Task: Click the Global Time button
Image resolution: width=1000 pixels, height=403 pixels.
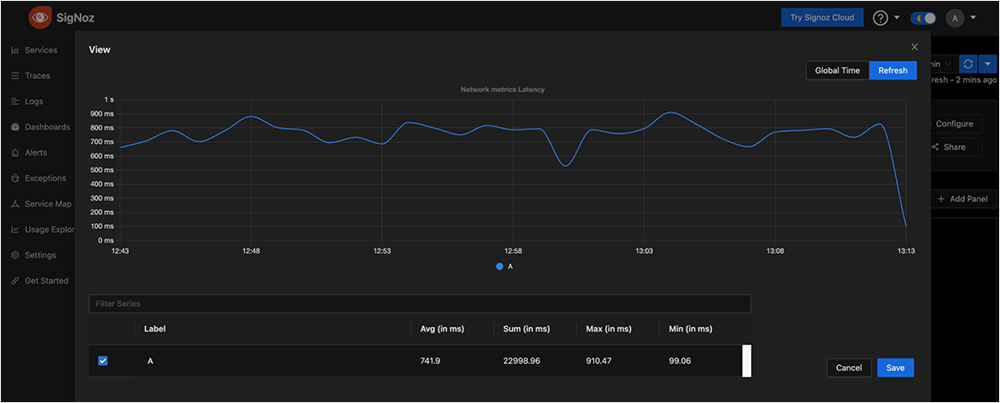Action: point(837,71)
